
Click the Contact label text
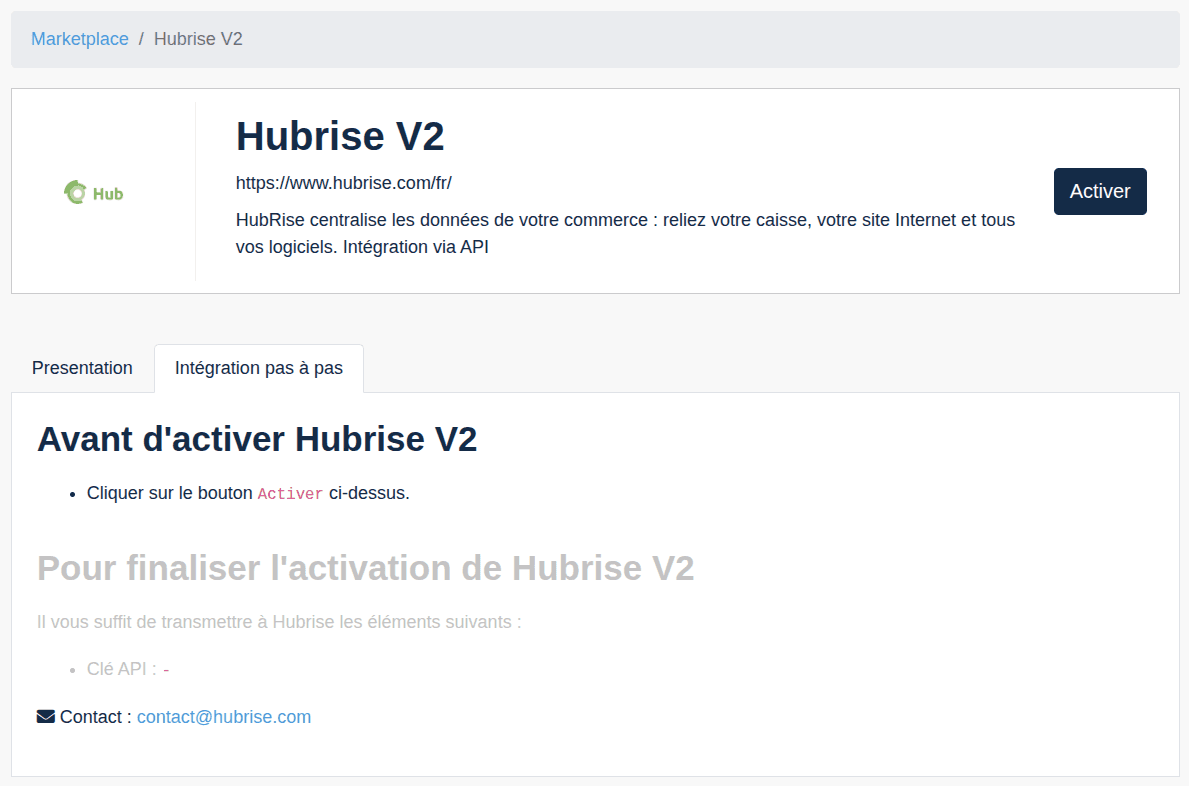click(x=95, y=717)
